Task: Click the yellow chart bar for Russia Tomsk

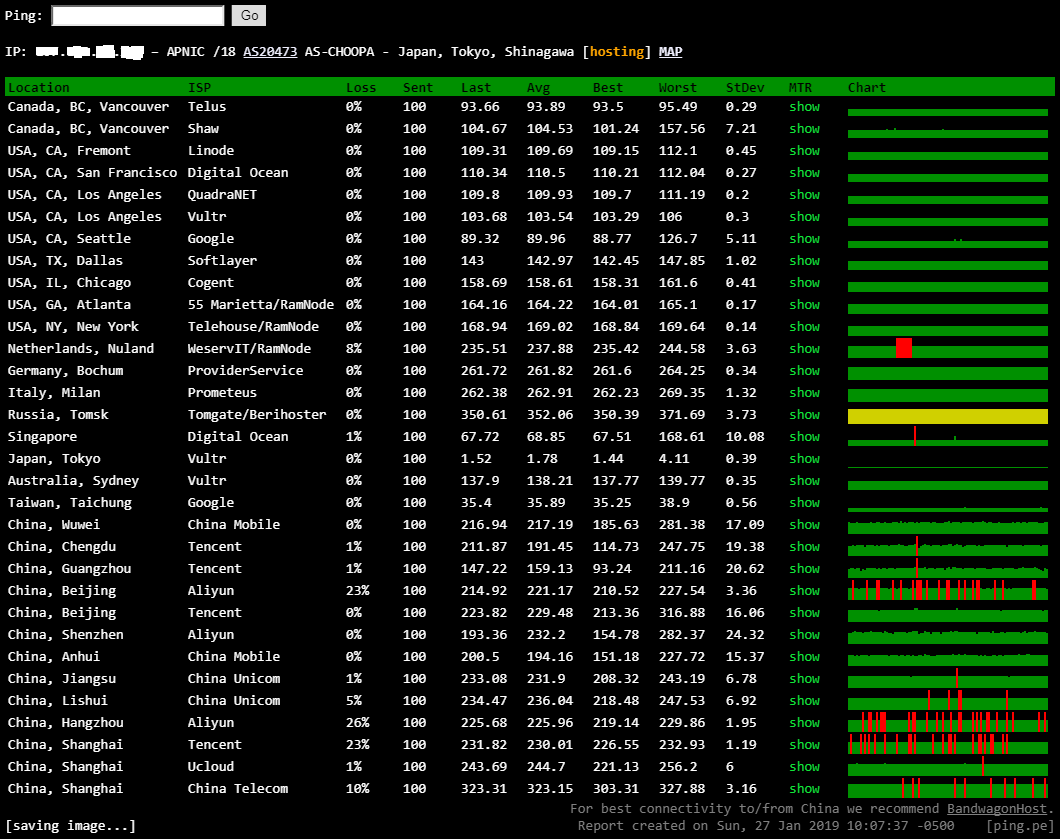Action: pyautogui.click(x=948, y=416)
